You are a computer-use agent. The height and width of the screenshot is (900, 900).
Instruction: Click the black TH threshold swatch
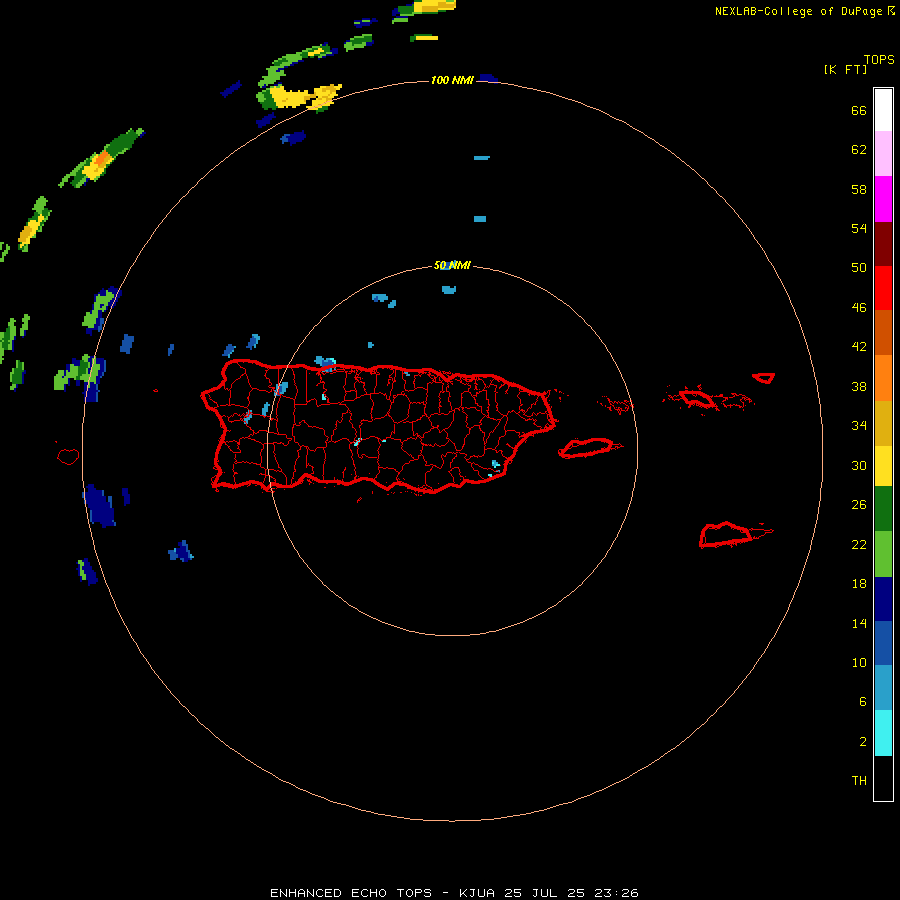(883, 778)
